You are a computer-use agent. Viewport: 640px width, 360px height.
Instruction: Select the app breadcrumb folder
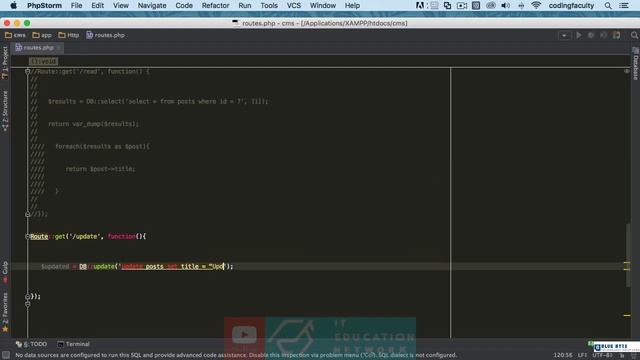pos(42,35)
